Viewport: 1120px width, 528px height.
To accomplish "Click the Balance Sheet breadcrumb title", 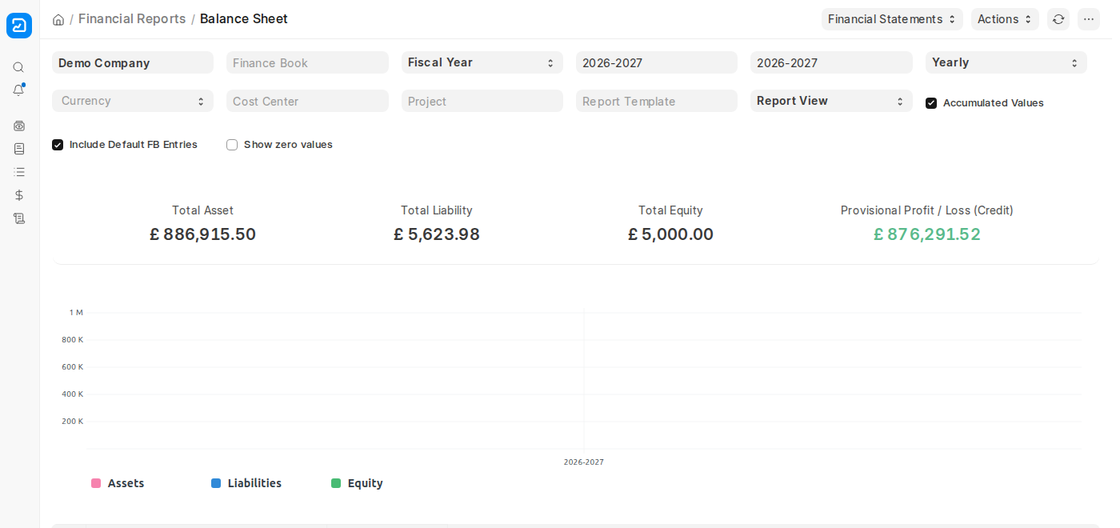I will click(x=244, y=19).
